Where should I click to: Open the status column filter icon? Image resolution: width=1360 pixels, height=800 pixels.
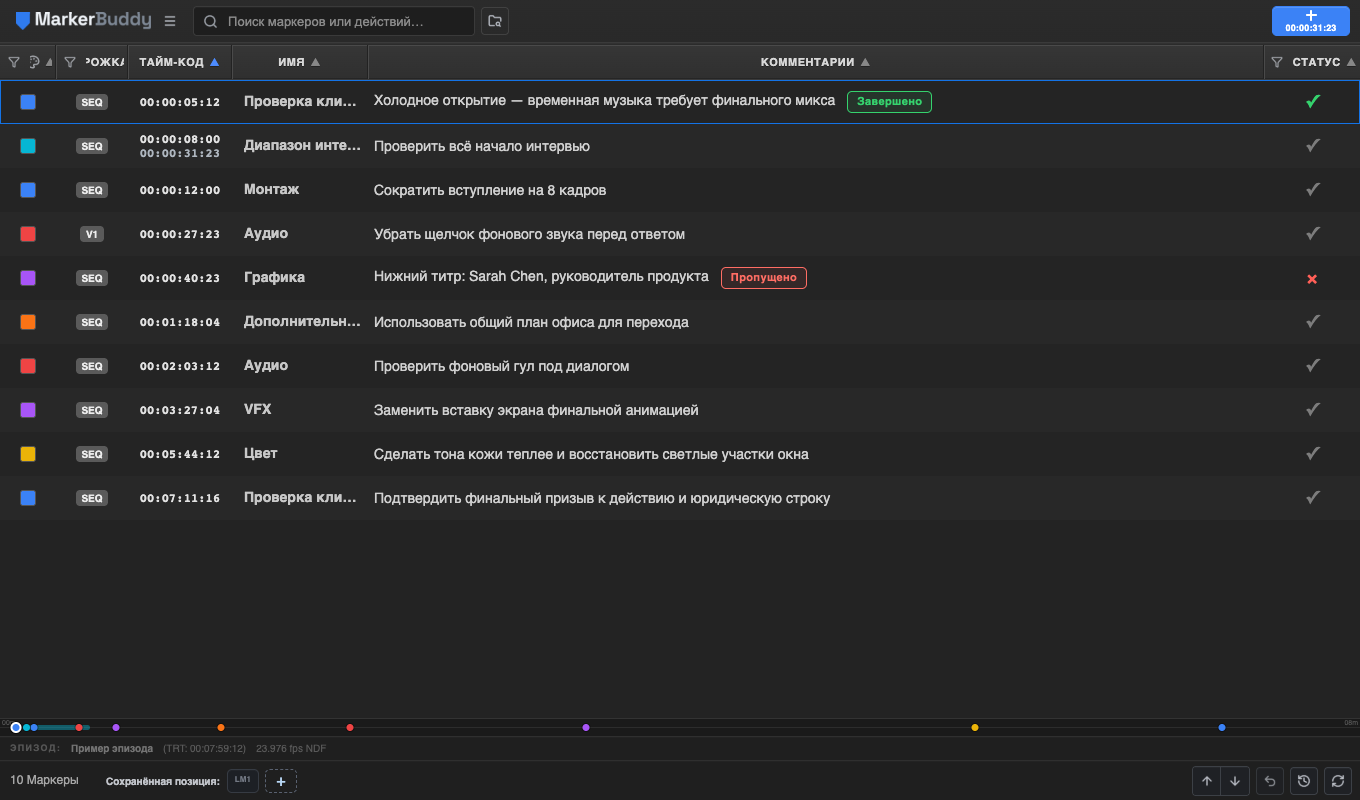[1277, 62]
